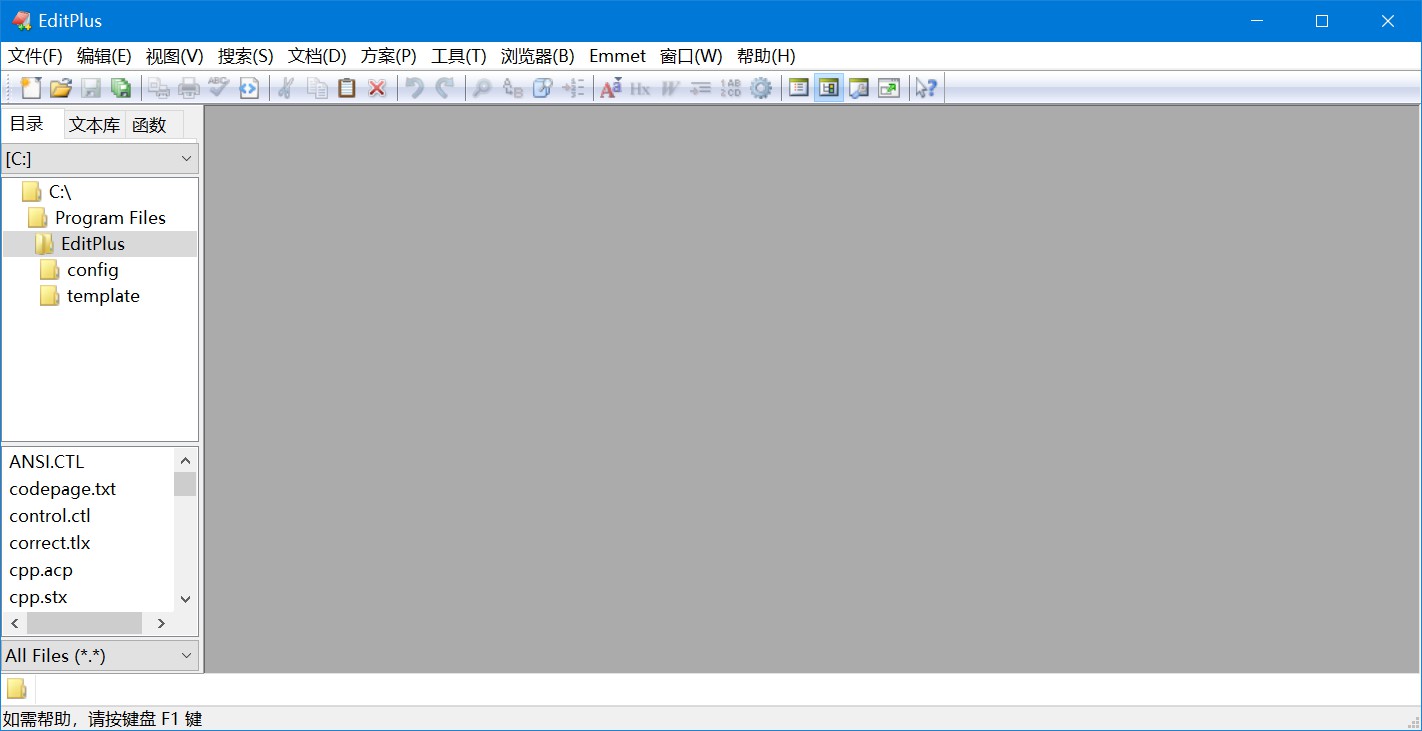The image size is (1422, 731).
Task: Open the 文档(D) menu
Action: pyautogui.click(x=317, y=56)
